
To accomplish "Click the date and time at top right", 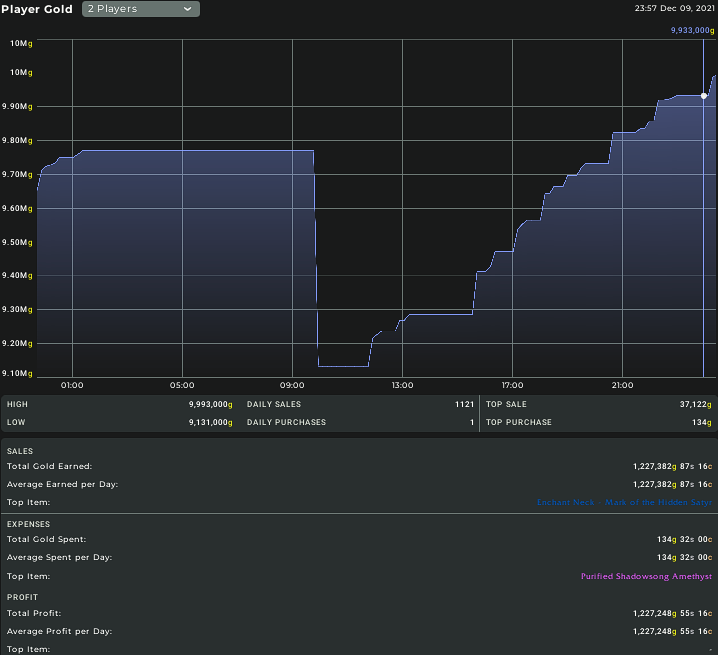I will point(674,8).
